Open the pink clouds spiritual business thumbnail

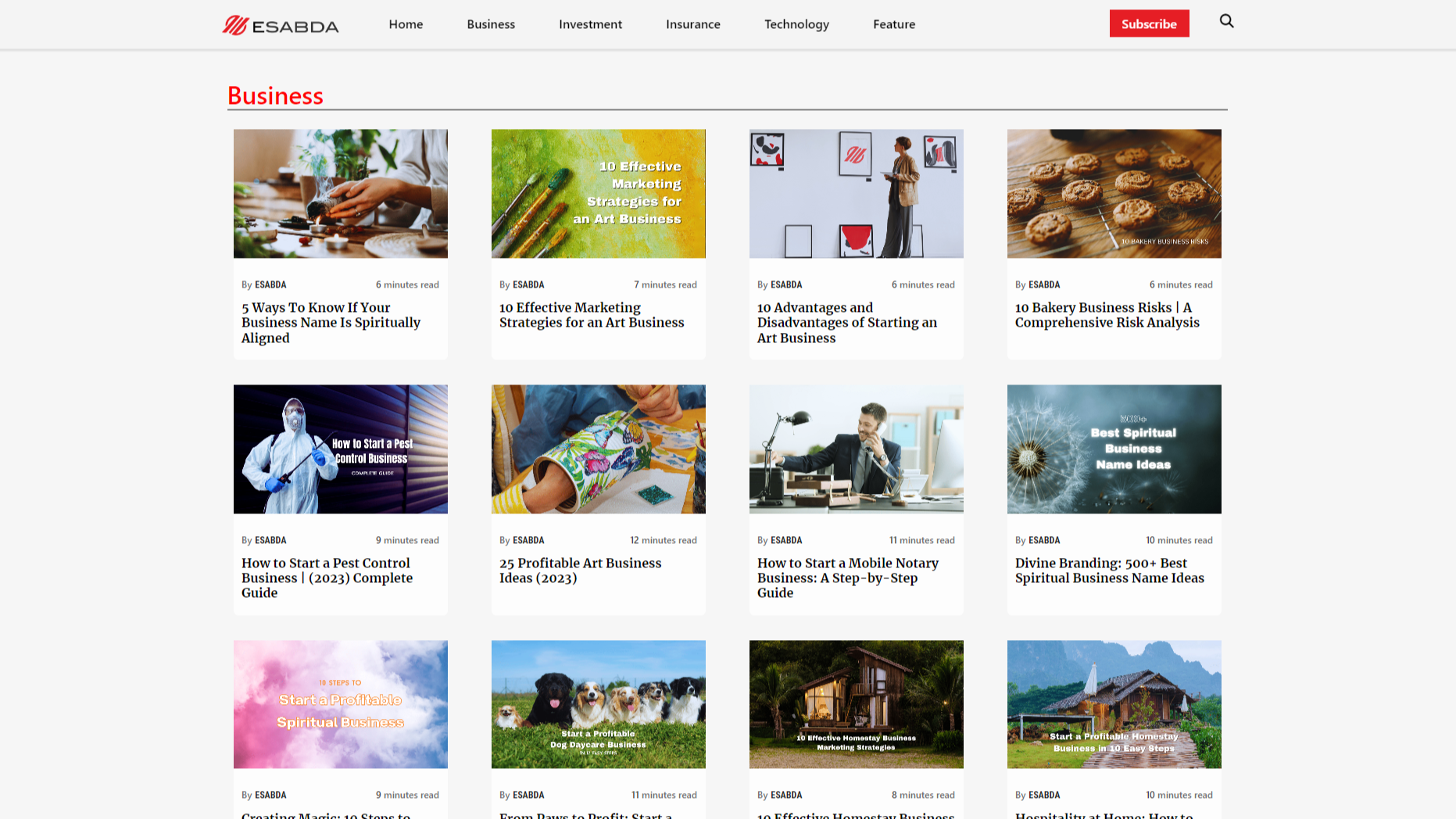340,704
